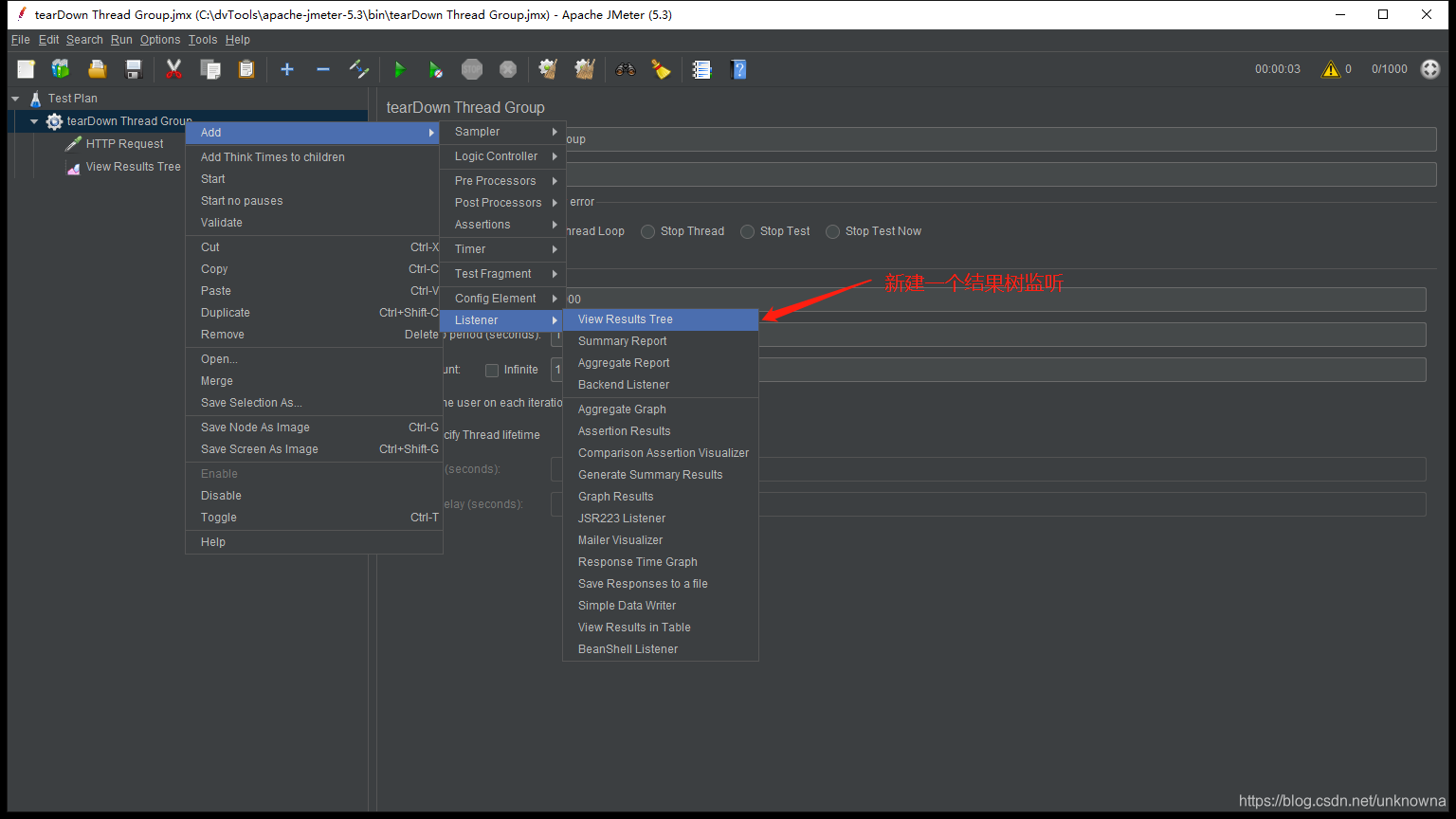Select Aggregate Report listener entry

point(661,363)
